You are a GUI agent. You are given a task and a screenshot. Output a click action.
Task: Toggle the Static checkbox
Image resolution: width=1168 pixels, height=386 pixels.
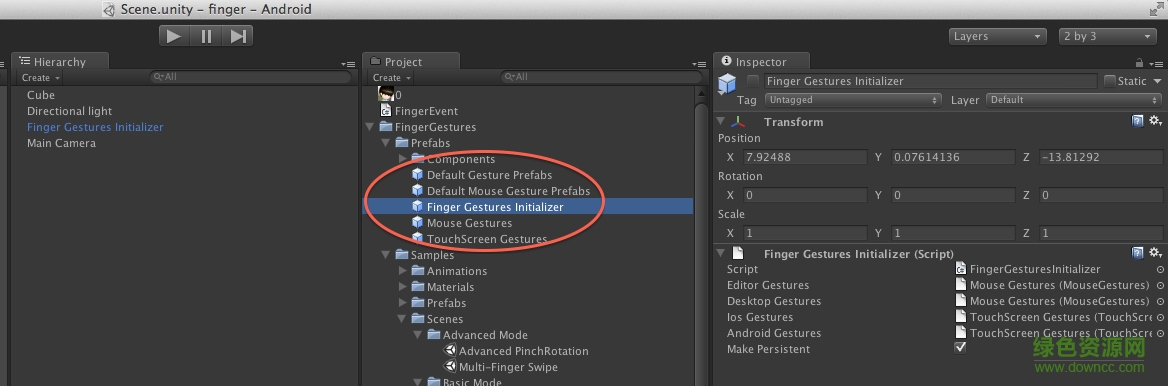(x=1110, y=80)
